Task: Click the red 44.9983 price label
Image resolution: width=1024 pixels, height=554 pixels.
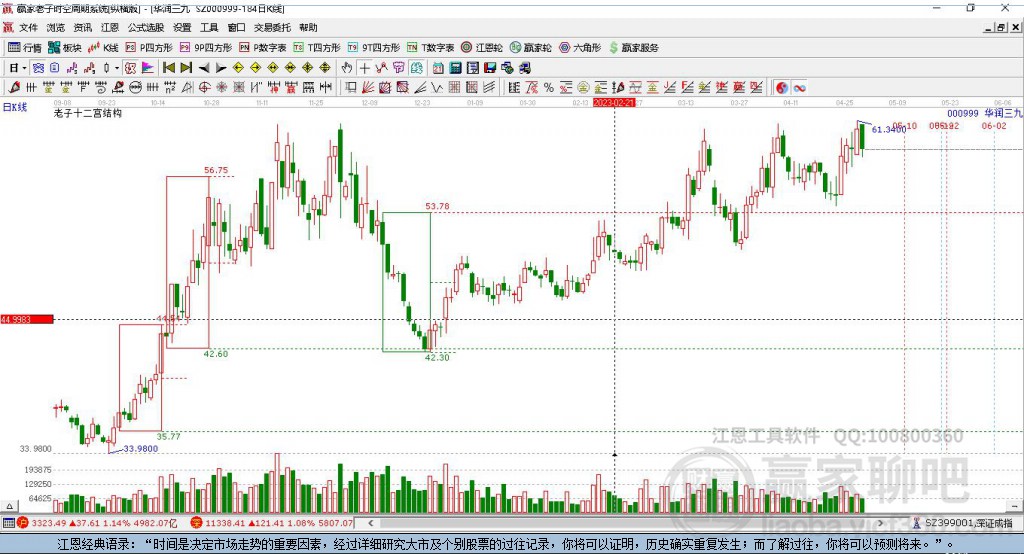Action: [x=27, y=319]
